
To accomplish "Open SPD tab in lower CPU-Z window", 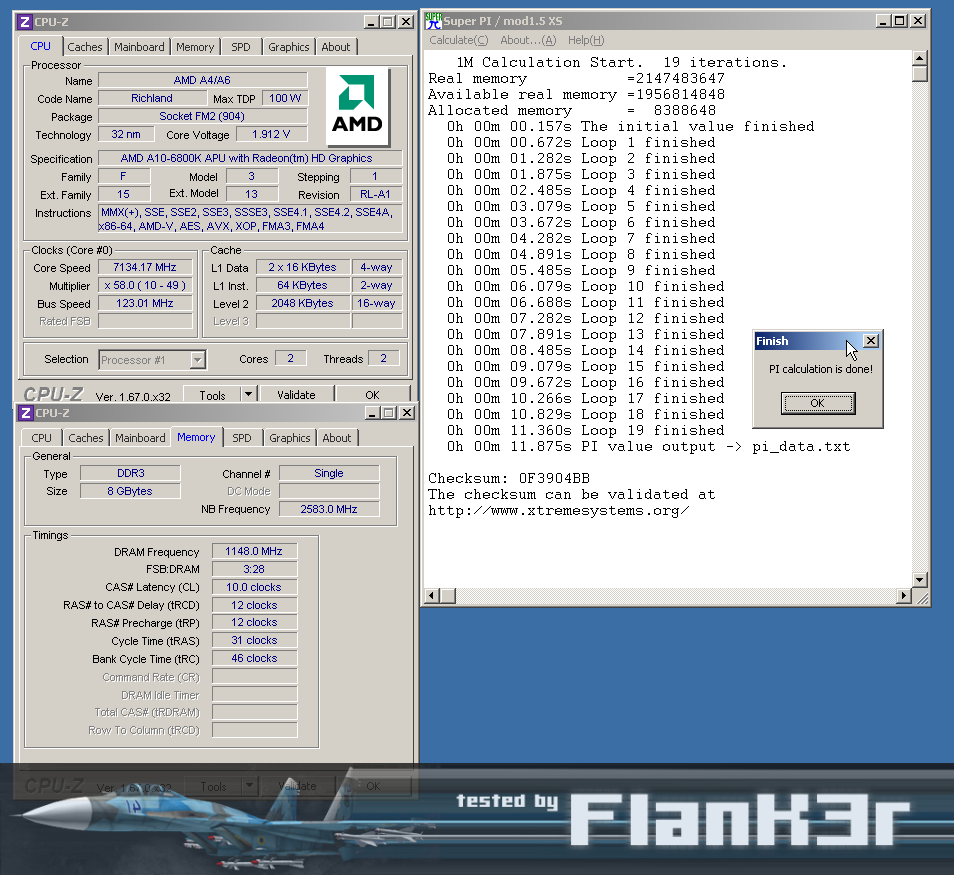I will click(242, 438).
